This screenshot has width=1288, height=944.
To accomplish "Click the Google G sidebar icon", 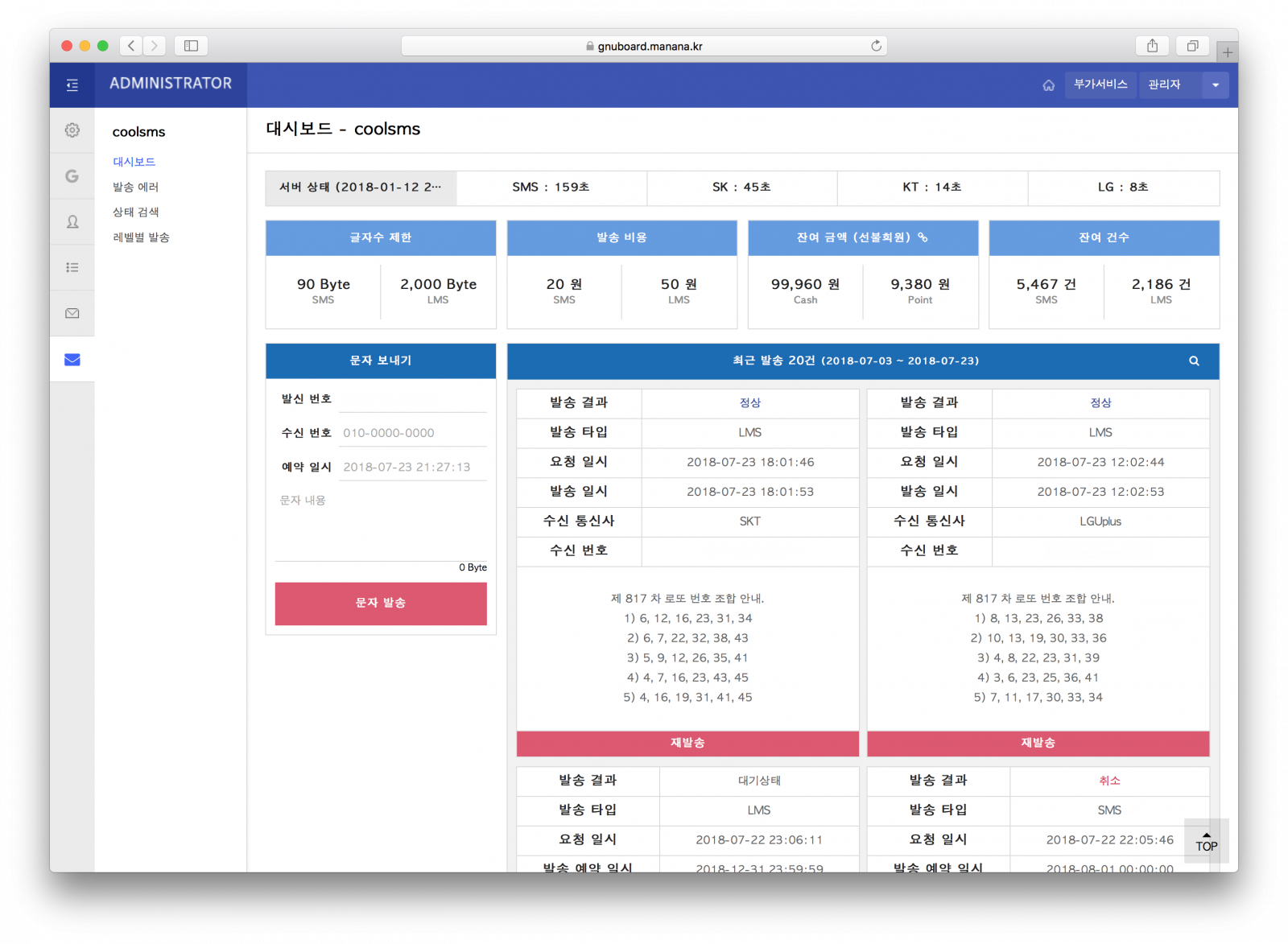I will pyautogui.click(x=72, y=176).
